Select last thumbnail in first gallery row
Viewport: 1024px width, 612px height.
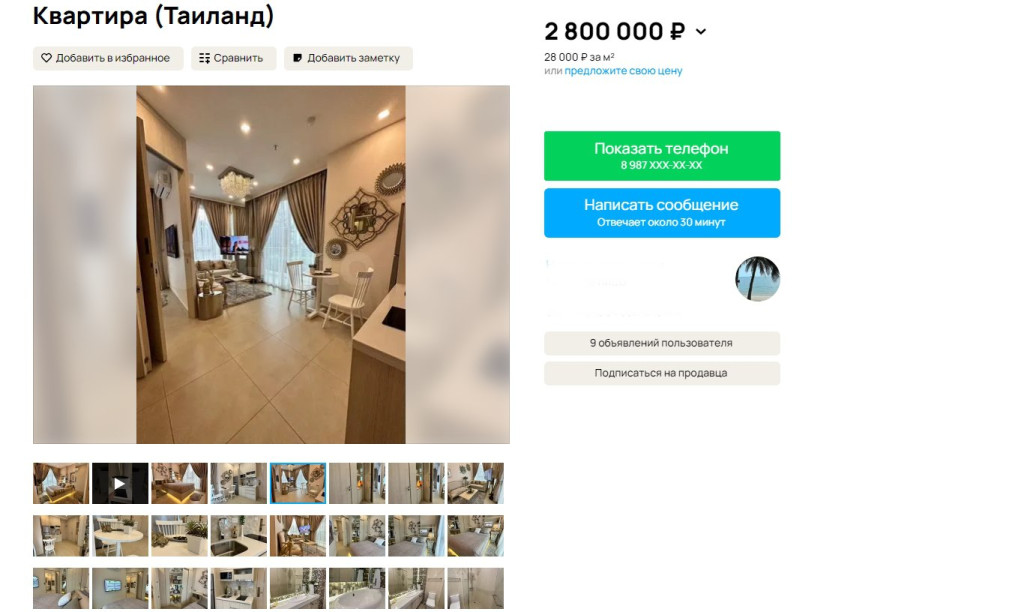point(475,483)
